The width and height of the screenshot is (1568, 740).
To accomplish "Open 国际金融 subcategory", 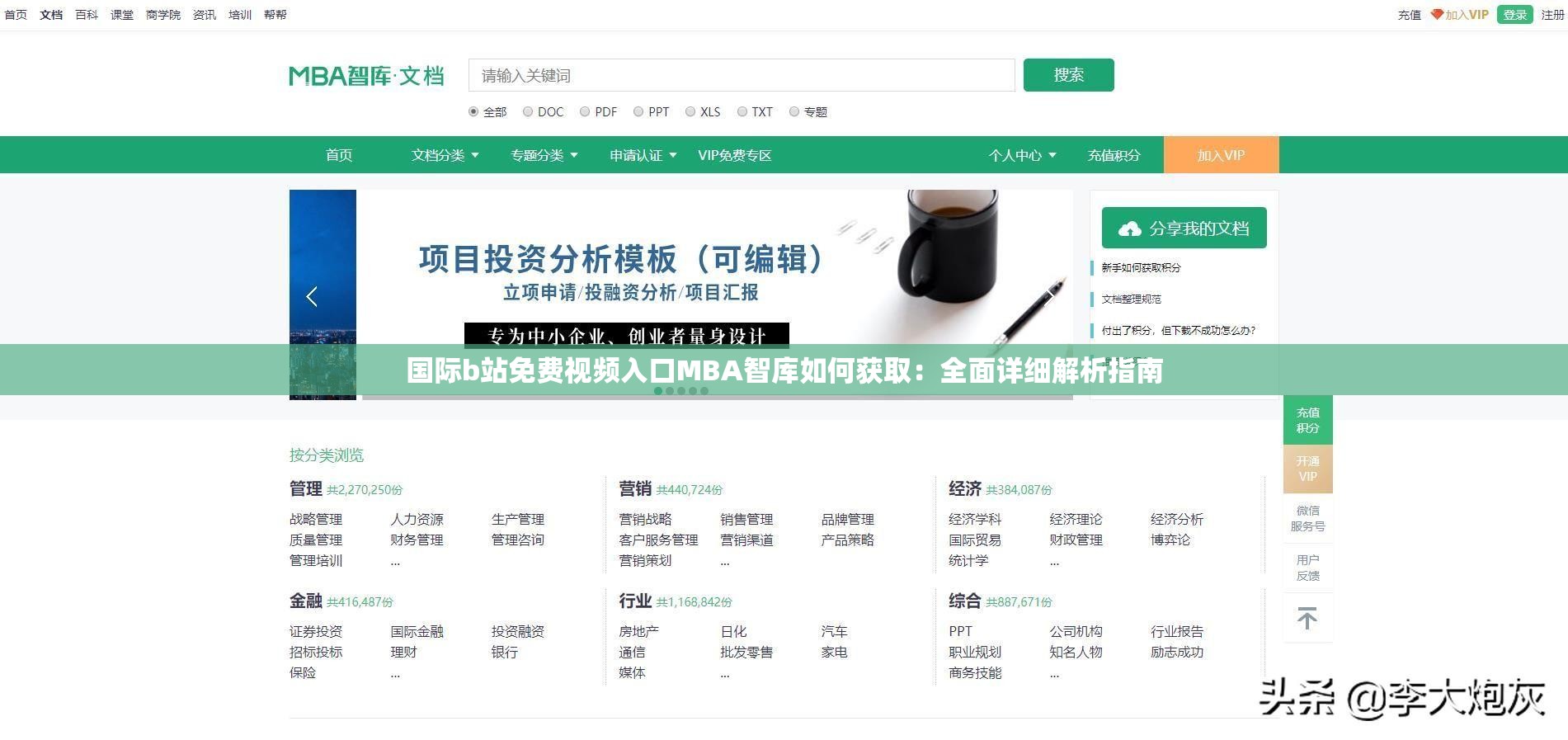I will (x=417, y=631).
